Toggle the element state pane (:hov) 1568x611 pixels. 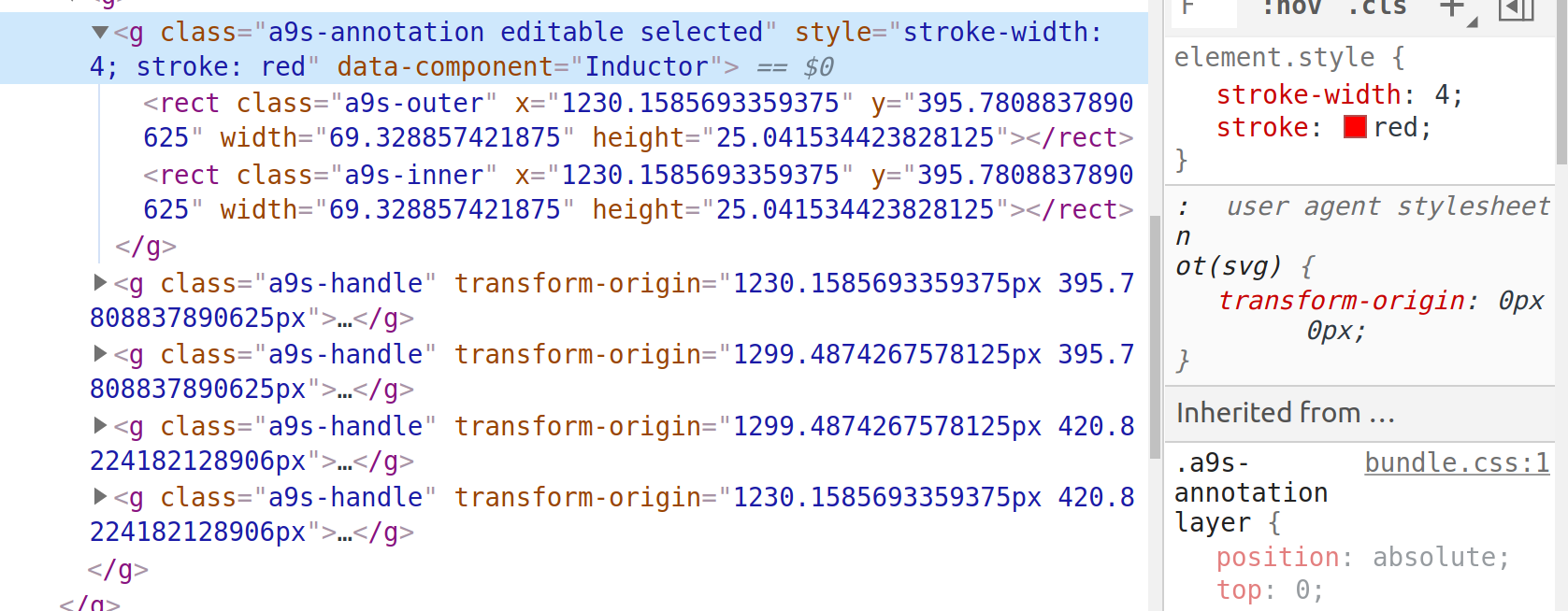click(x=1293, y=7)
